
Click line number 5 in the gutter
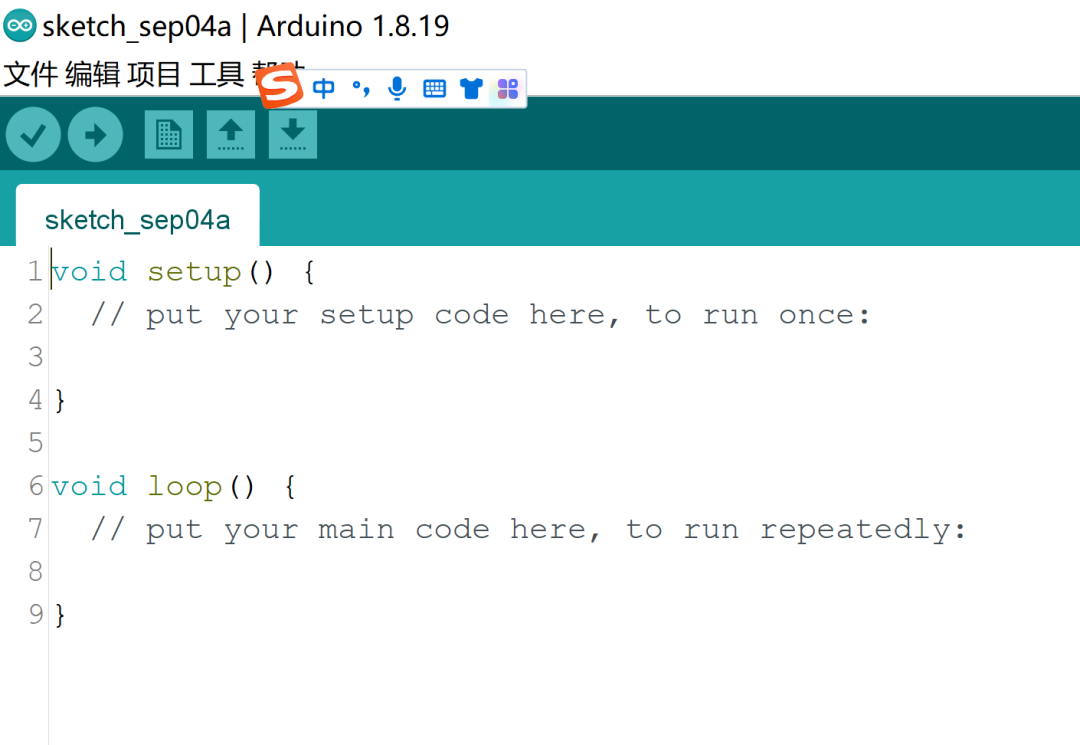tap(36, 443)
